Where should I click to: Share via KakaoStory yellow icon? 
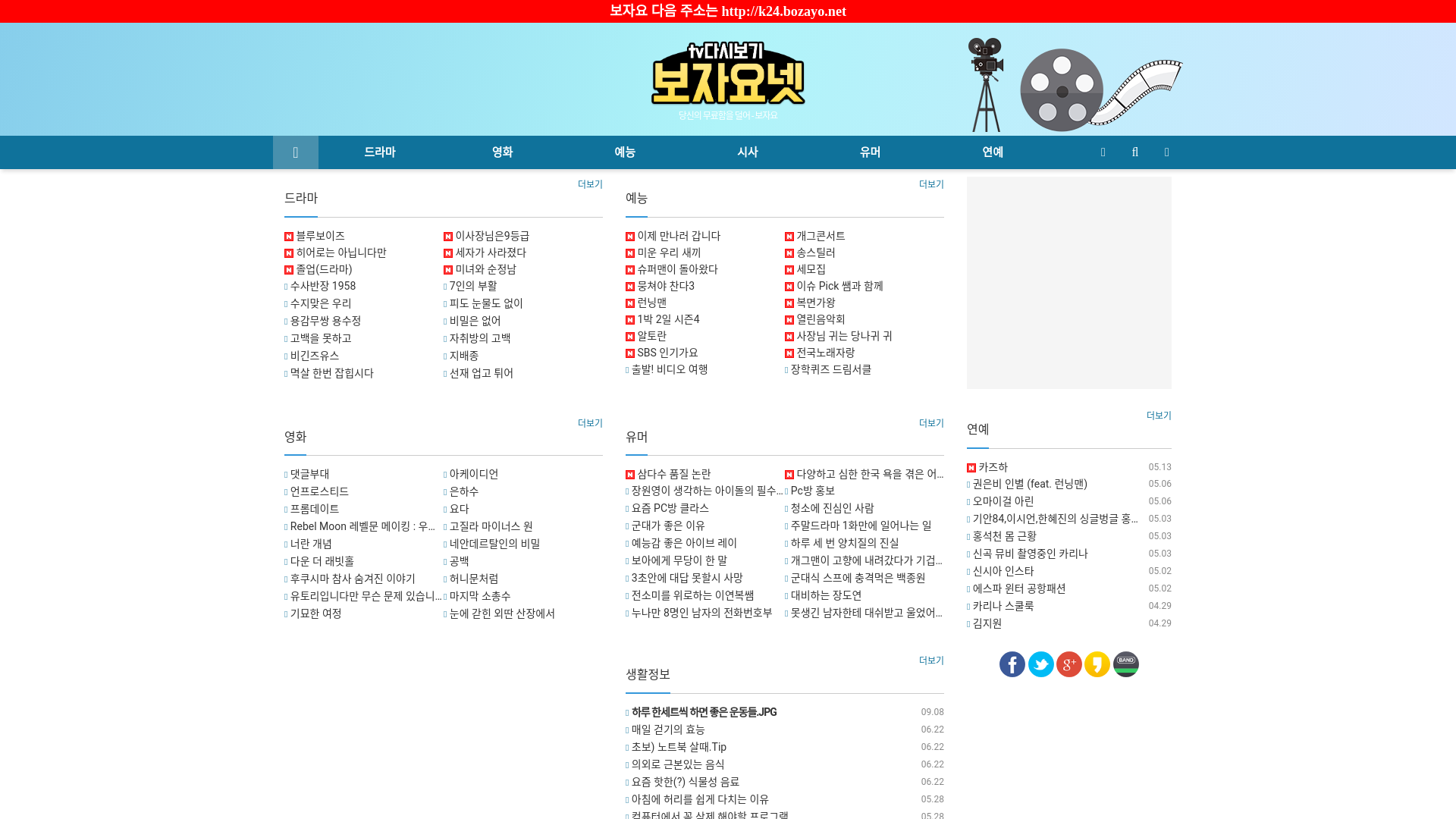[1097, 664]
